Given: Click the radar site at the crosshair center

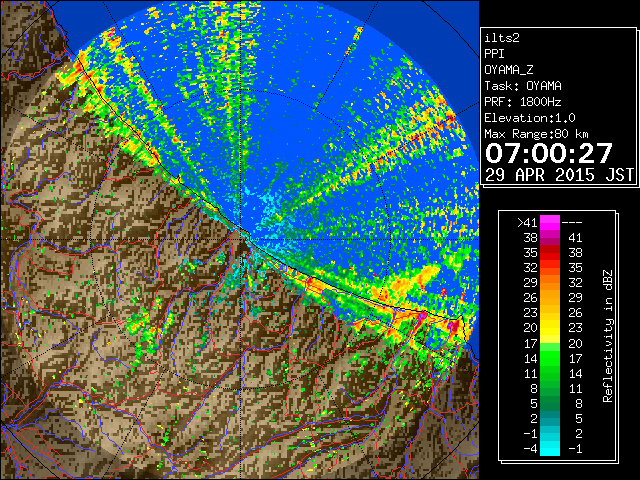Looking at the screenshot, I should pyautogui.click(x=242, y=239).
